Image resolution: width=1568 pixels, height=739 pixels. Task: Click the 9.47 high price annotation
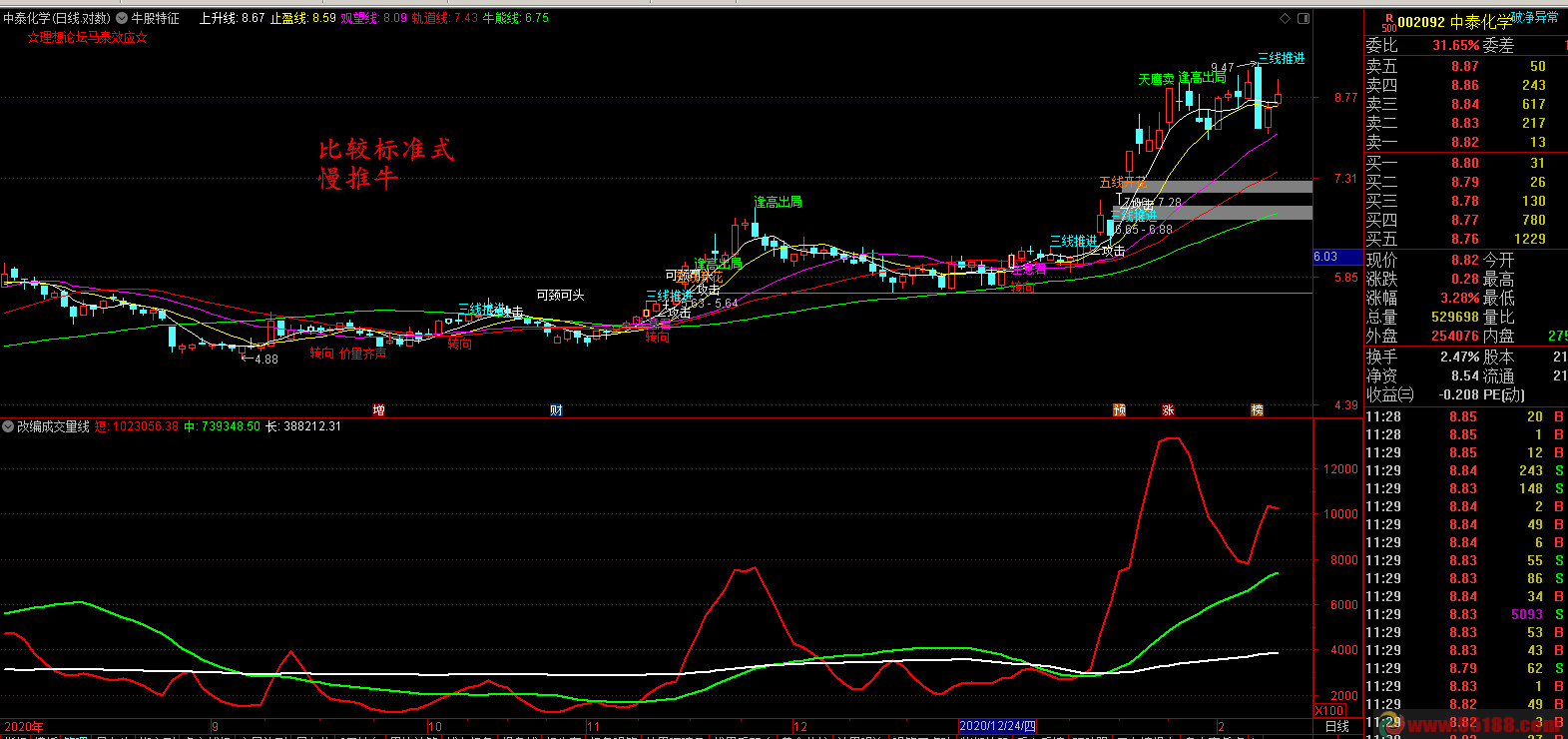click(1222, 68)
